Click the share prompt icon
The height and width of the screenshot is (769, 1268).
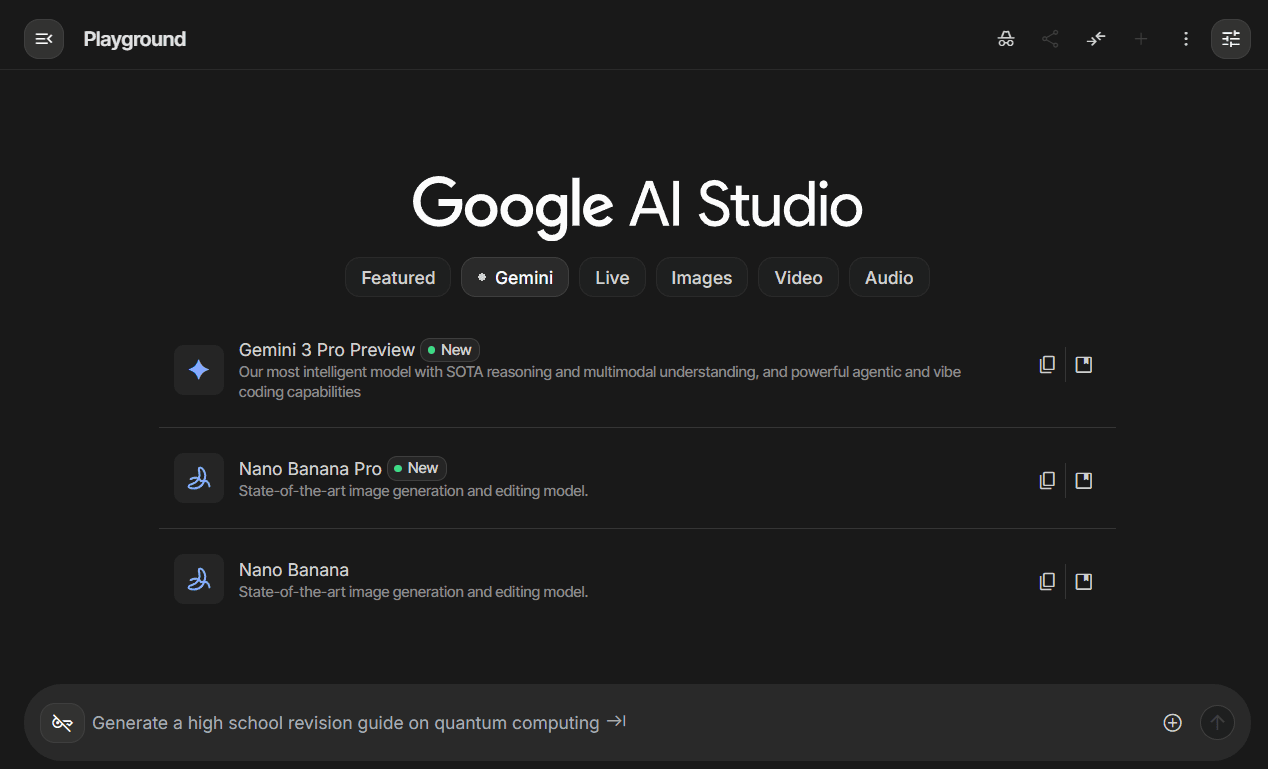1050,39
